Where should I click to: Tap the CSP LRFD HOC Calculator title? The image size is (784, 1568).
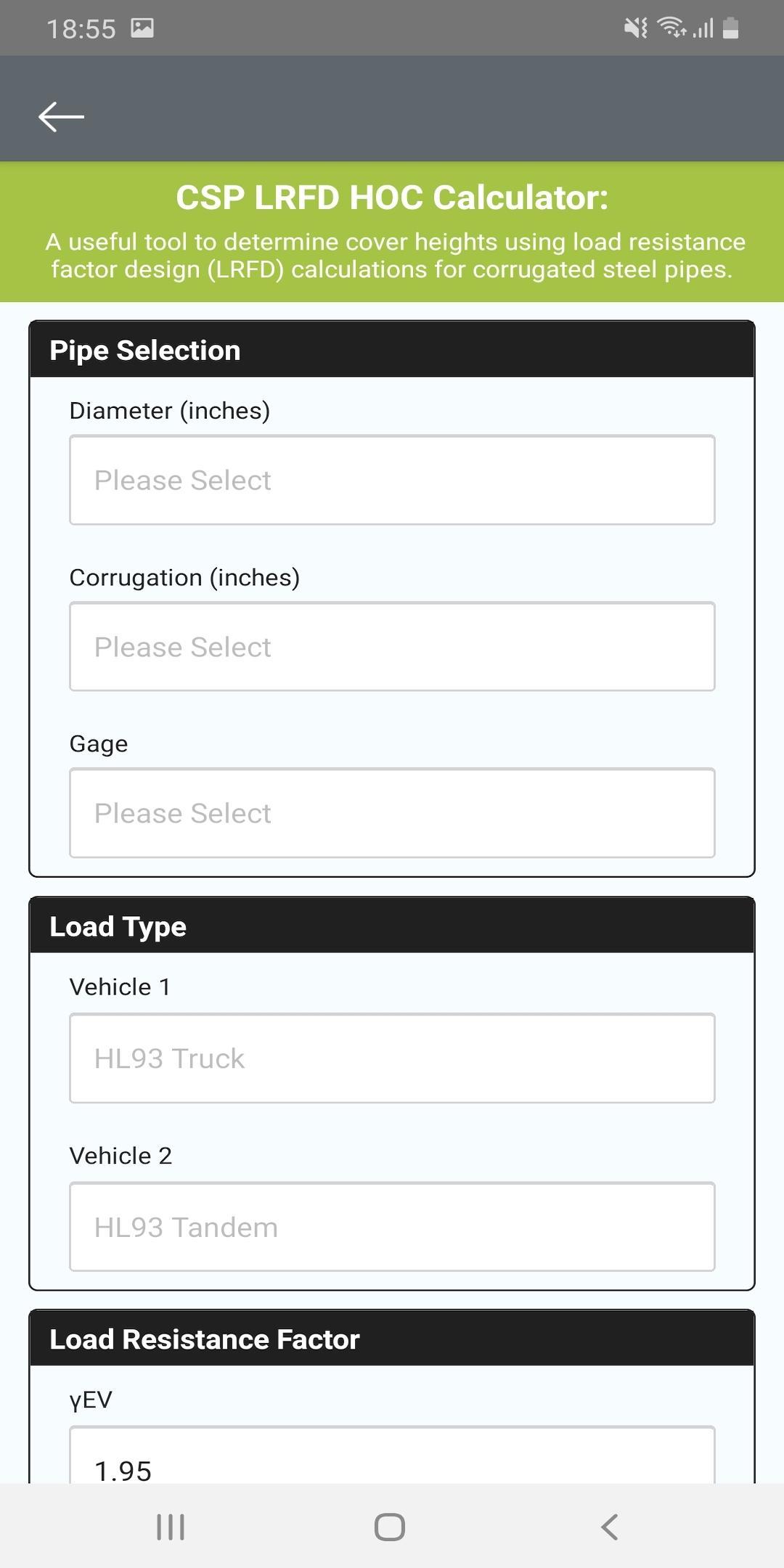click(392, 197)
